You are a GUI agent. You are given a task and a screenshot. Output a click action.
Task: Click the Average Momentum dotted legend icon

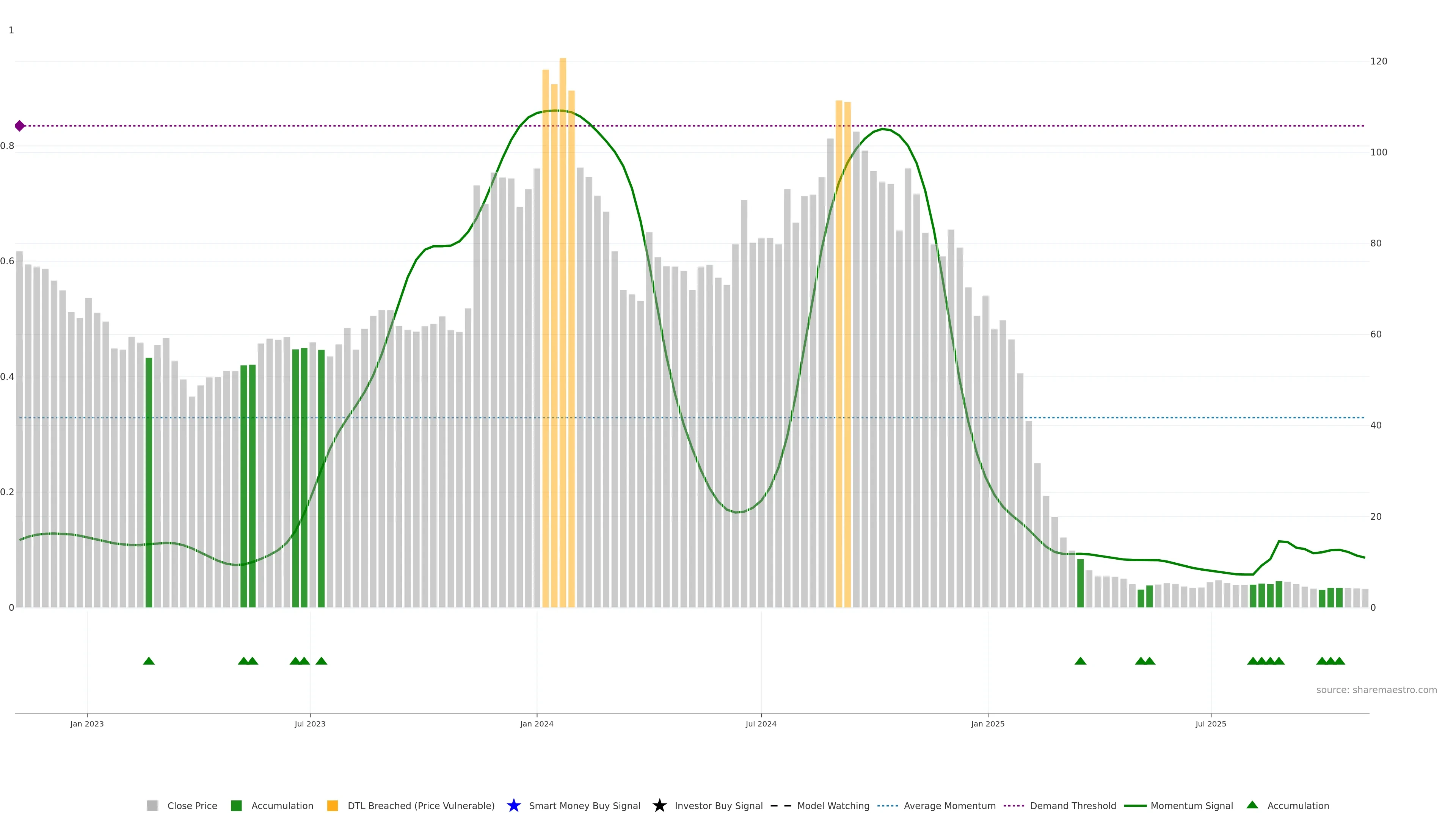click(887, 805)
